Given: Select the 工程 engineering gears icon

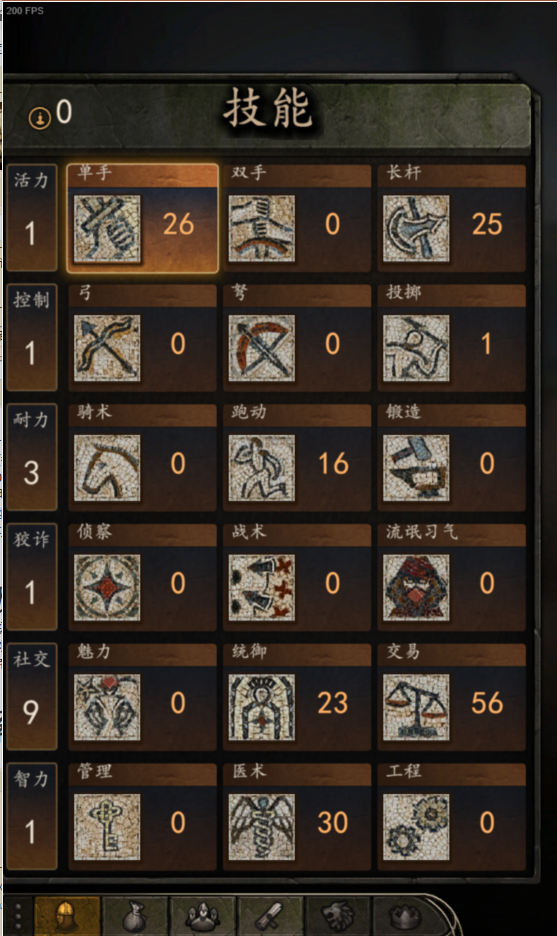Looking at the screenshot, I should coord(416,827).
